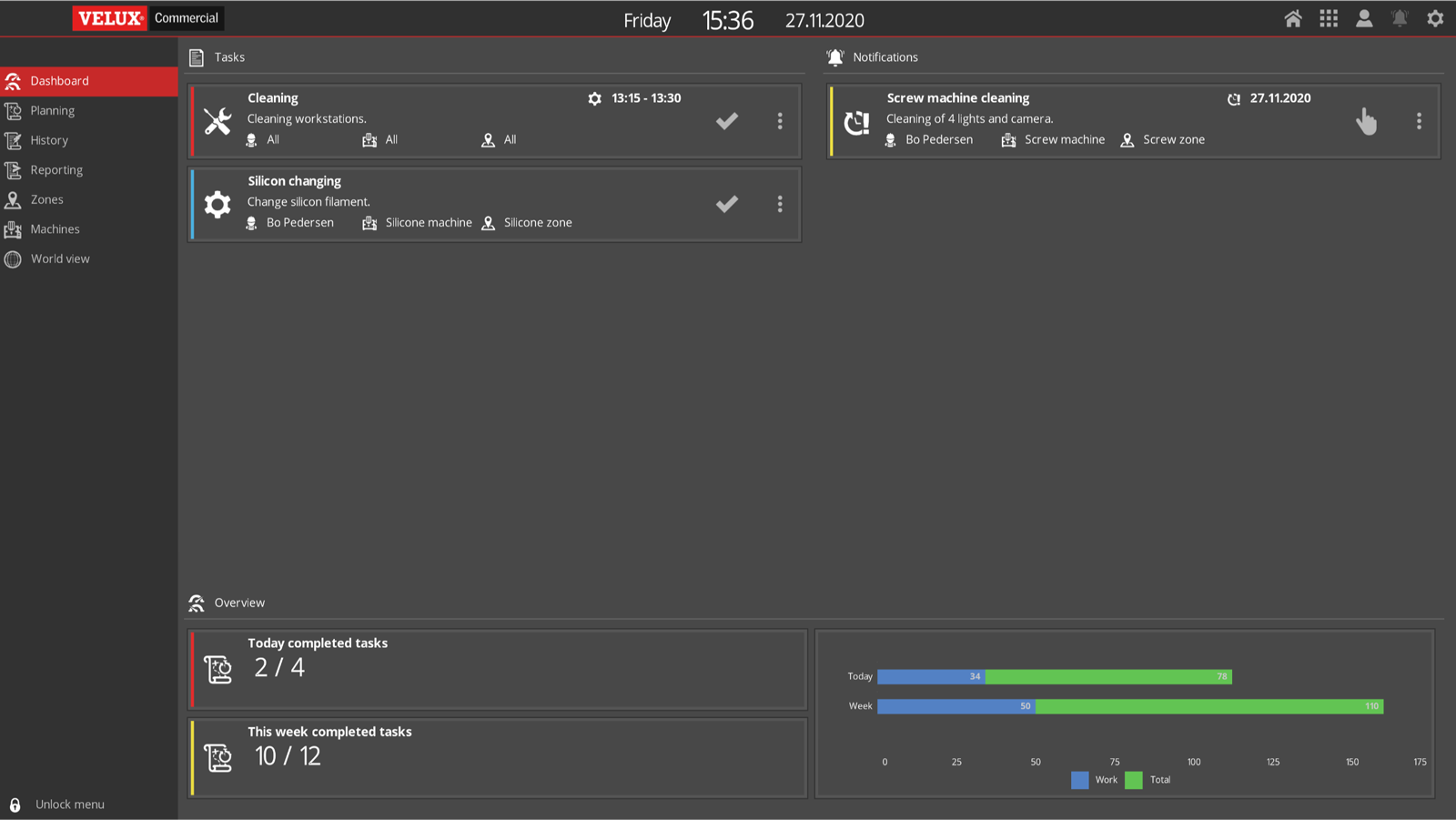The image size is (1456, 820).
Task: Click the wrench icon of Cleaning task
Action: pos(217,121)
